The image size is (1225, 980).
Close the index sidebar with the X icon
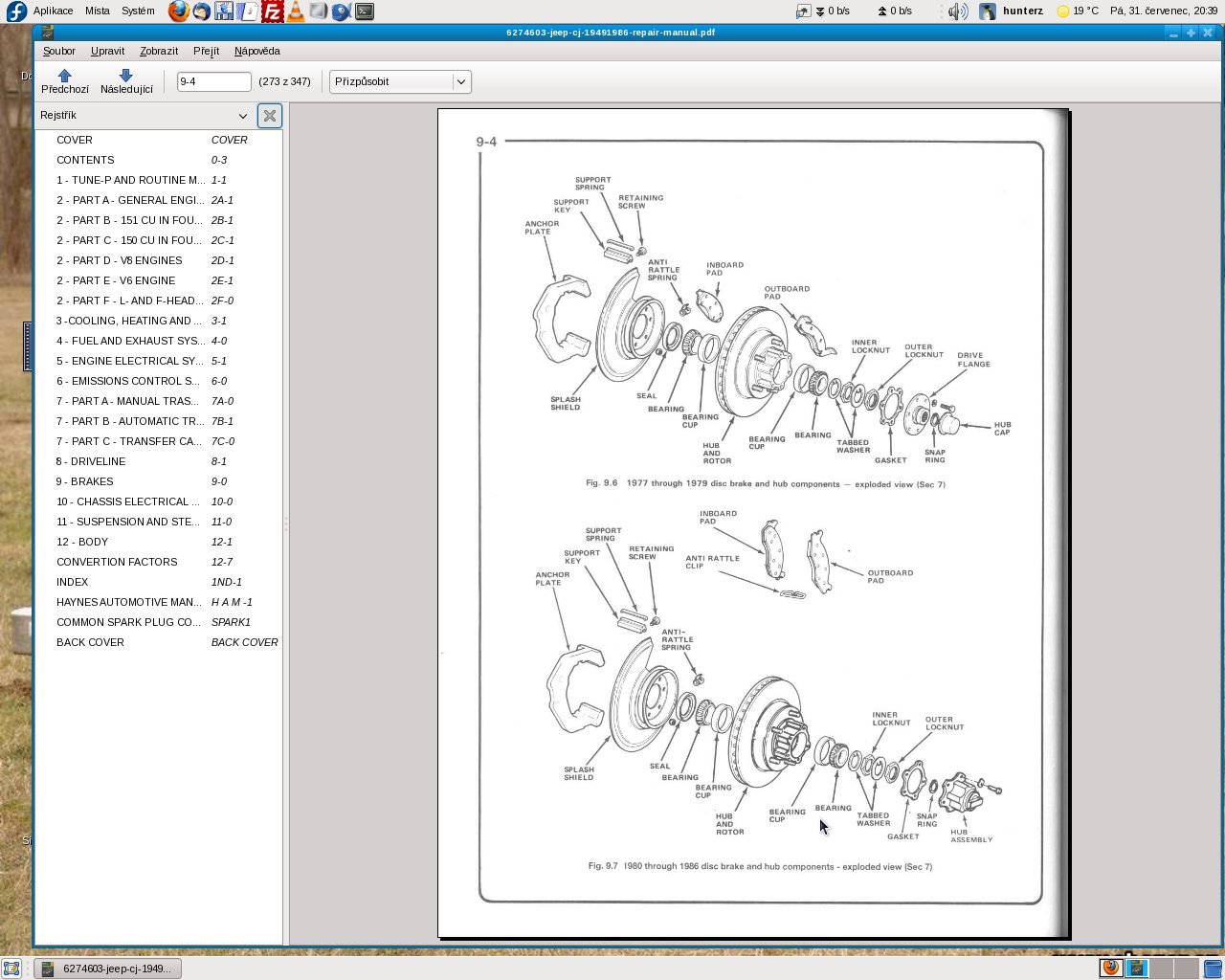[270, 116]
